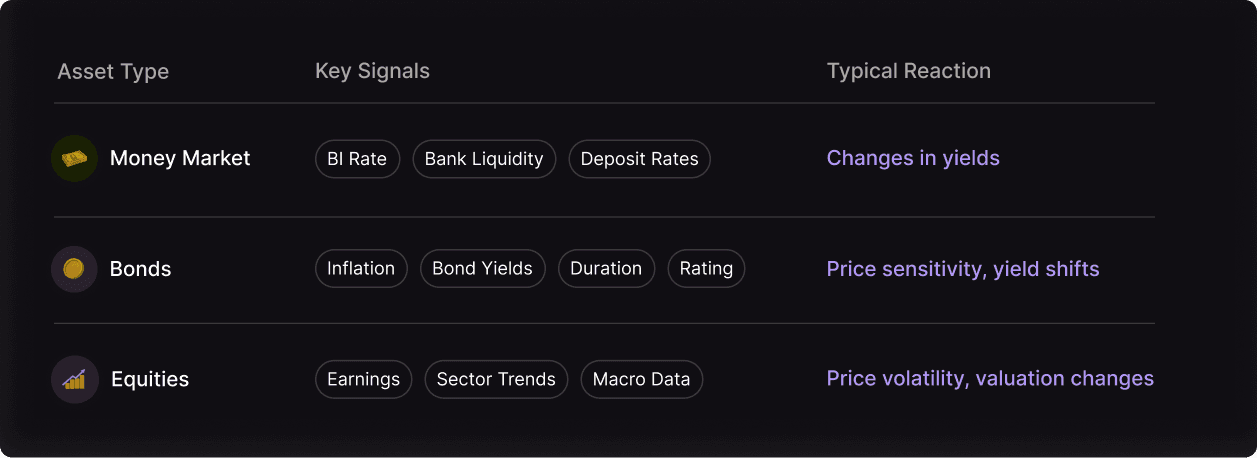Click the Typical Reaction column header
Viewport: 1257px width, 458px height.
(x=909, y=71)
